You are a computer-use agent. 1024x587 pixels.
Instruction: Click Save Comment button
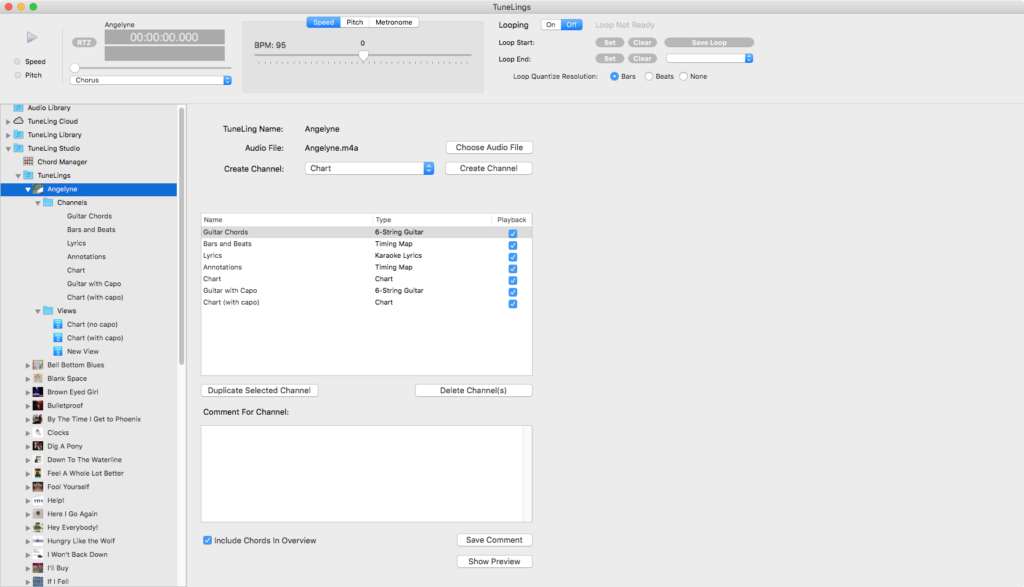[494, 540]
